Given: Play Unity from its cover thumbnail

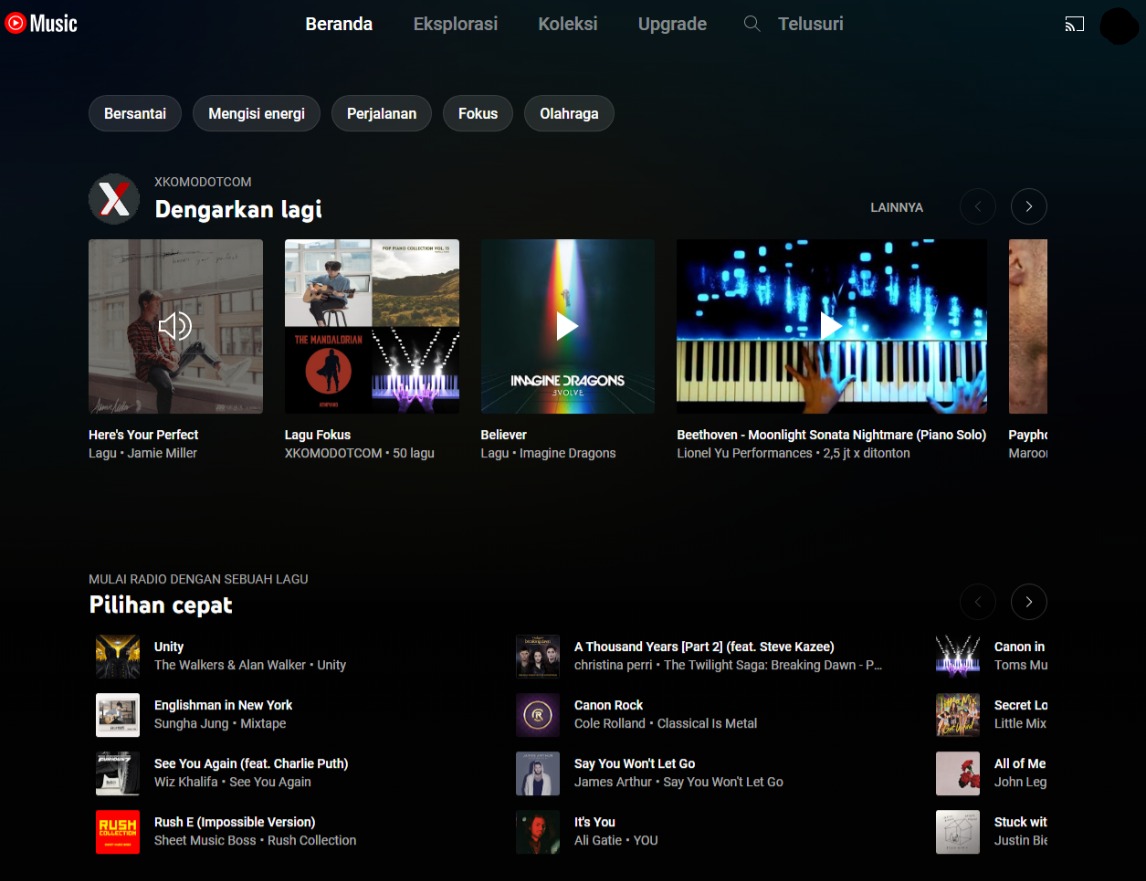Looking at the screenshot, I should [x=118, y=657].
